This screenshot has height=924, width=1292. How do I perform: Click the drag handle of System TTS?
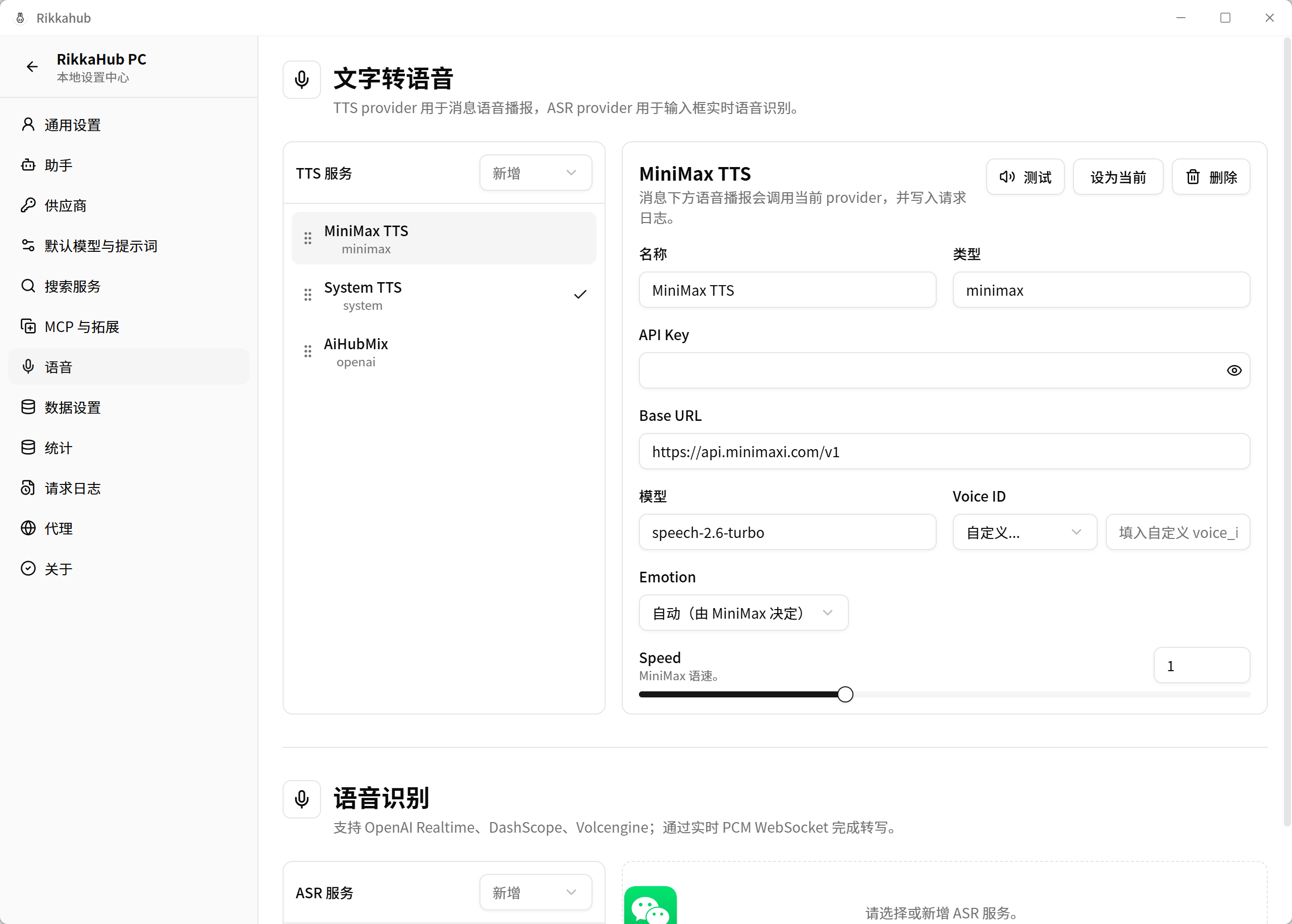[308, 295]
